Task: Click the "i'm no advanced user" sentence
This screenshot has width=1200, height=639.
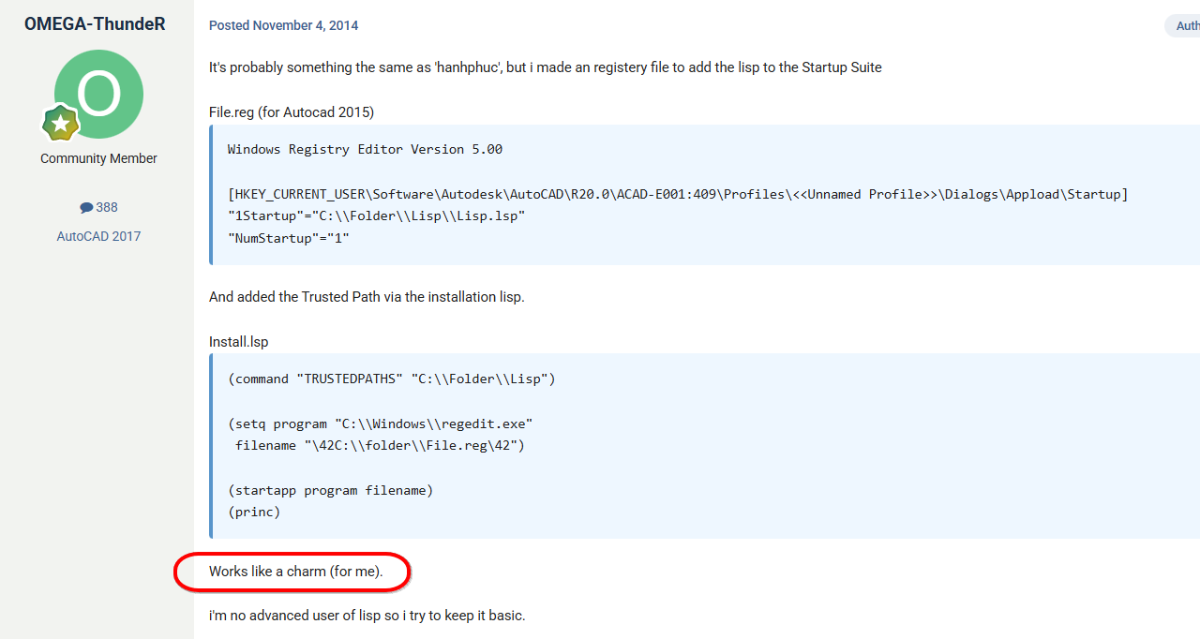Action: click(x=366, y=615)
